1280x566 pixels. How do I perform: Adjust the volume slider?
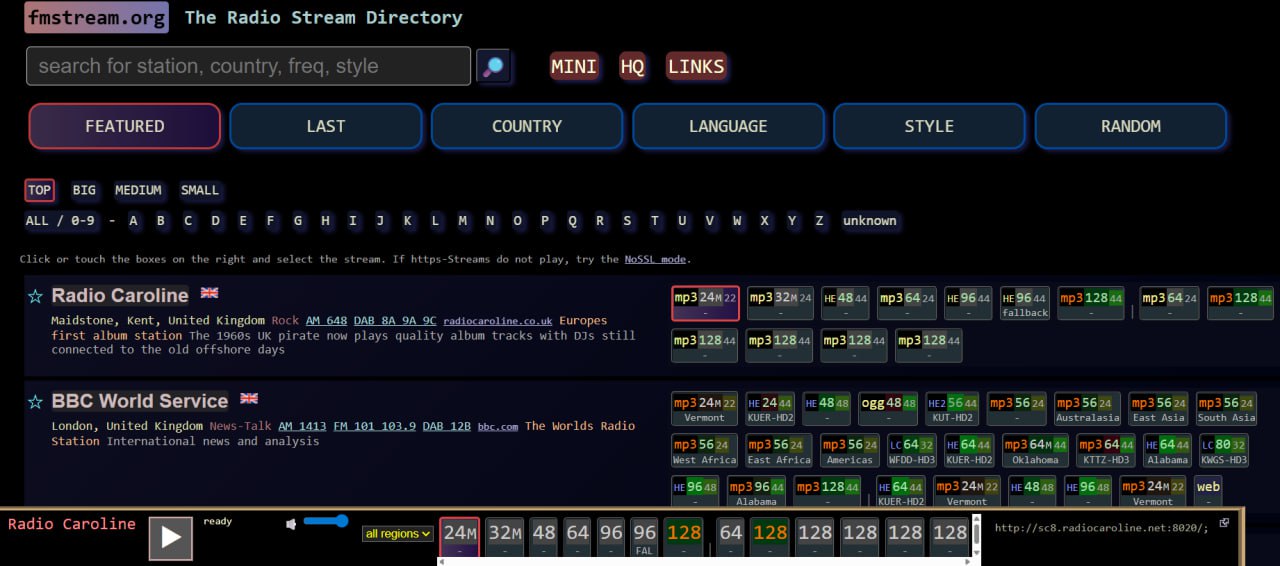(326, 521)
